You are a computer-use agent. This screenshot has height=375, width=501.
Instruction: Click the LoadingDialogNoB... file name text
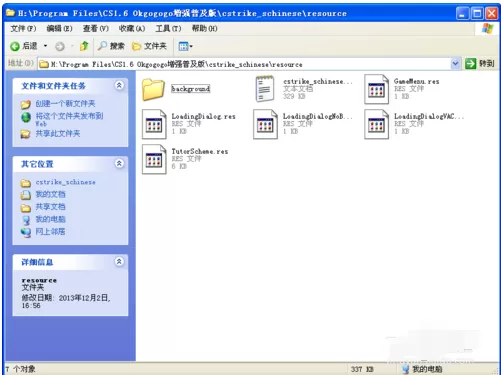[x=317, y=116]
